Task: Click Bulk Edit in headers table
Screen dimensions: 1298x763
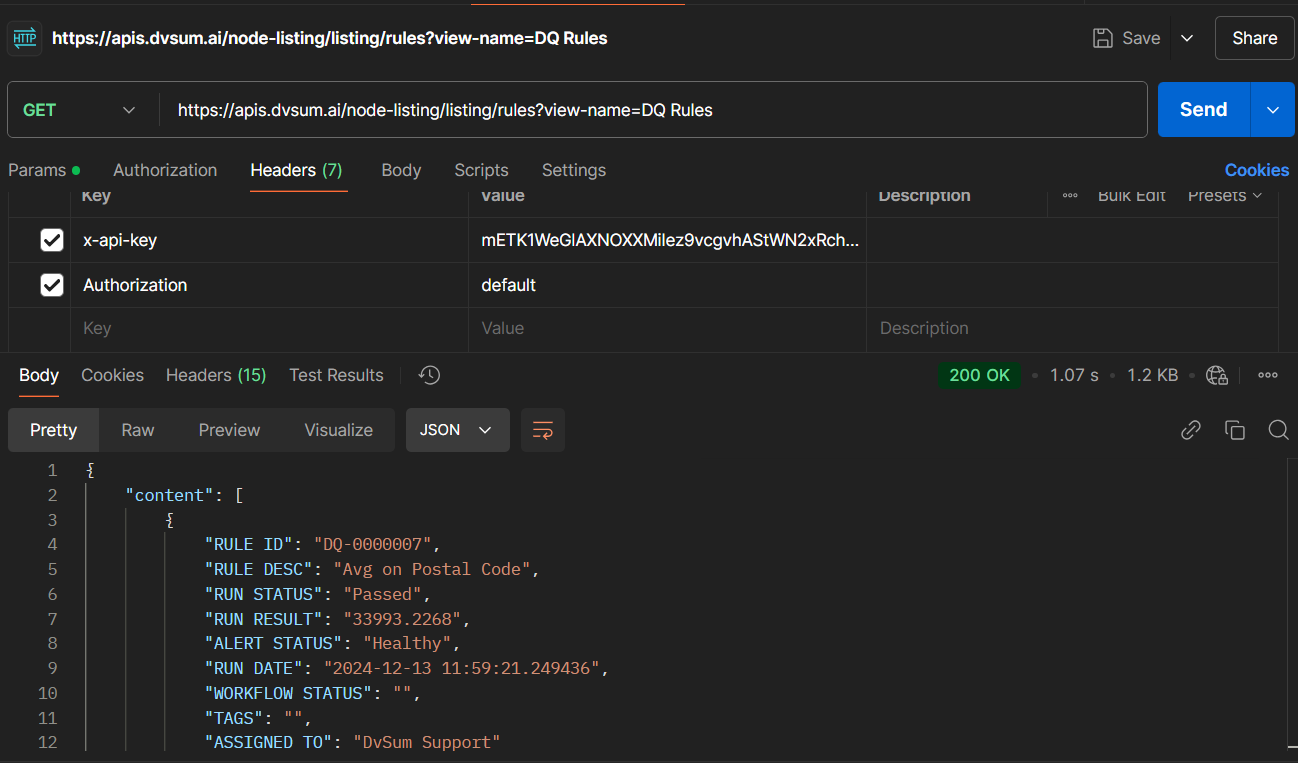Action: pos(1132,196)
